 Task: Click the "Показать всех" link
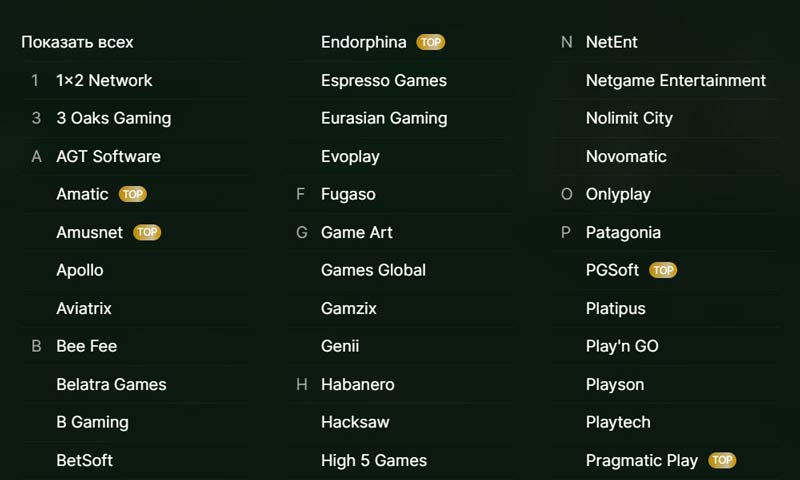tap(77, 42)
